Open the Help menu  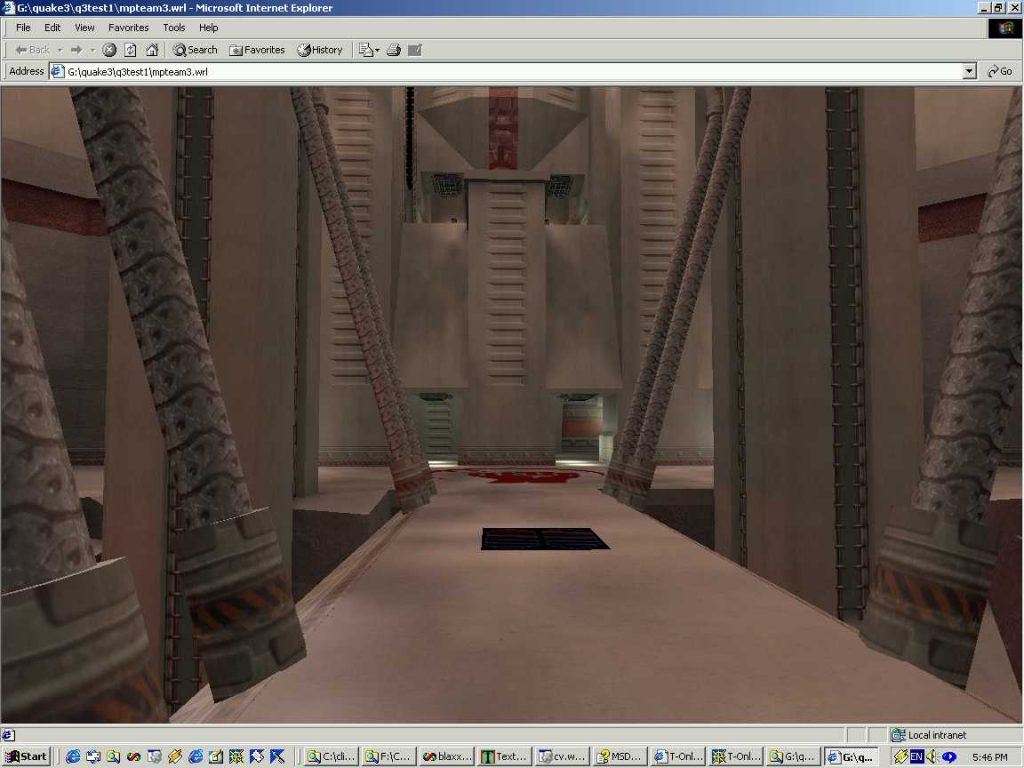click(x=208, y=27)
